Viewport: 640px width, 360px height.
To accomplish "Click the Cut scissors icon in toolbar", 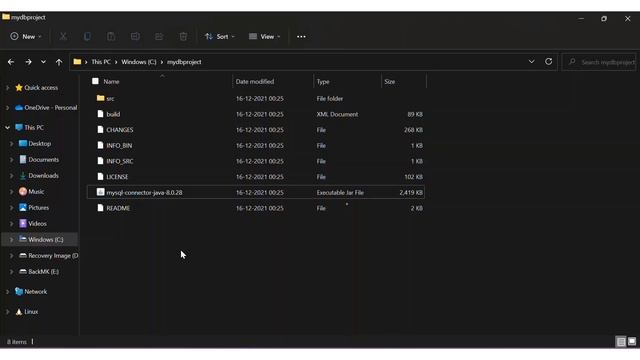I will tap(63, 37).
